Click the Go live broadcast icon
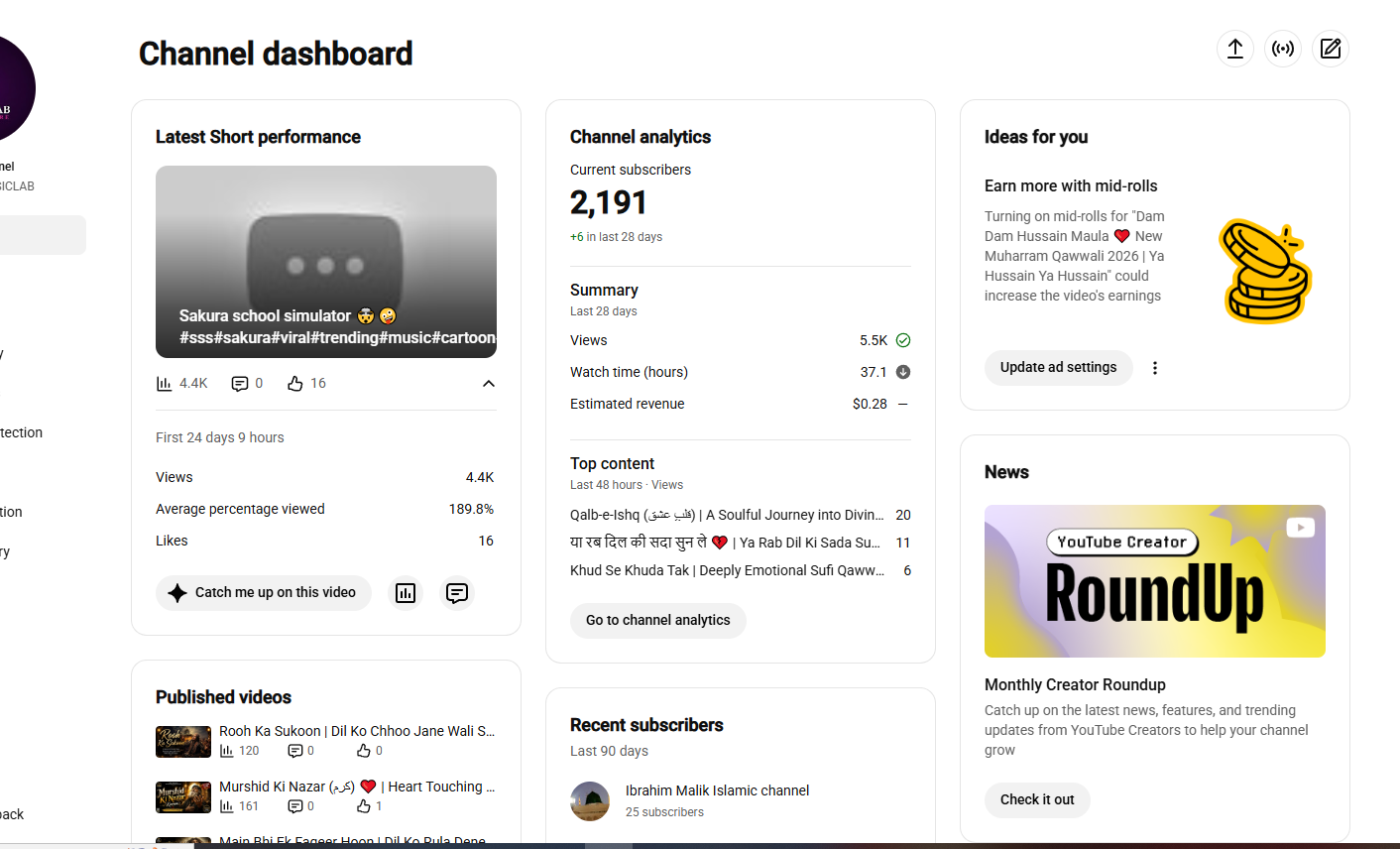1400x849 pixels. 1283,49
